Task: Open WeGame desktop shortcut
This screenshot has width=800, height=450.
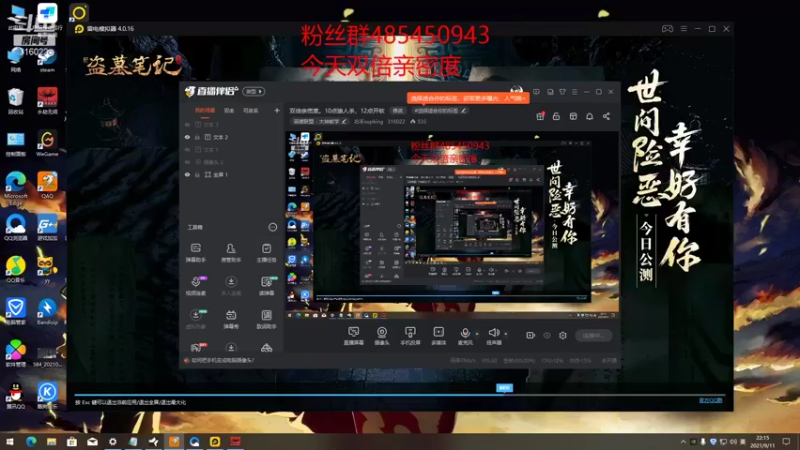Action: click(x=47, y=143)
